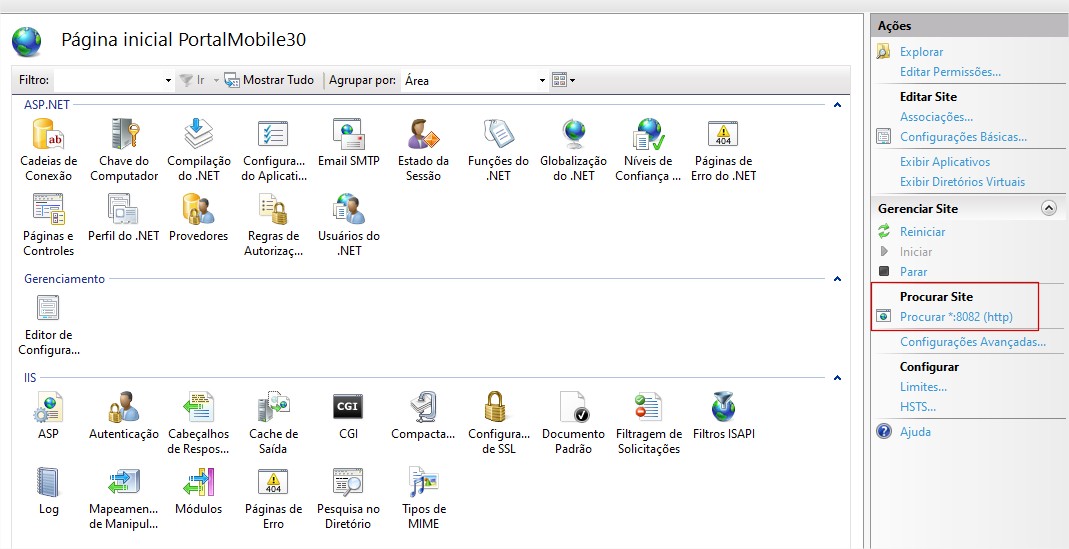Click the Explorar folder icon
The height and width of the screenshot is (549, 1069).
click(x=884, y=51)
